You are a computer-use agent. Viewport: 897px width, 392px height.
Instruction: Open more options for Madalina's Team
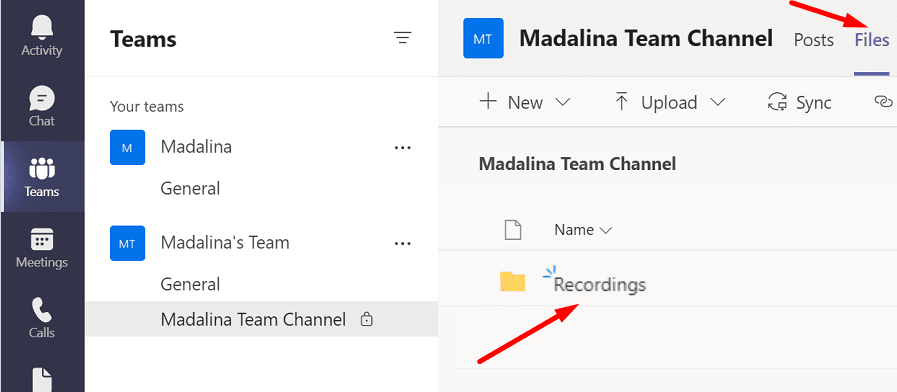click(403, 243)
